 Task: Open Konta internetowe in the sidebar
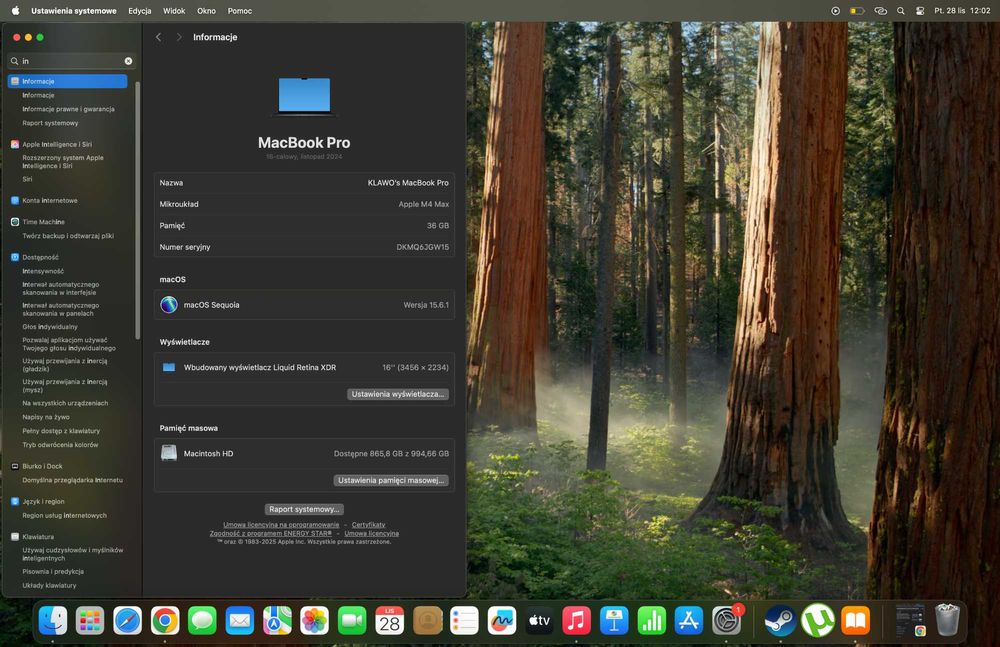[50, 200]
